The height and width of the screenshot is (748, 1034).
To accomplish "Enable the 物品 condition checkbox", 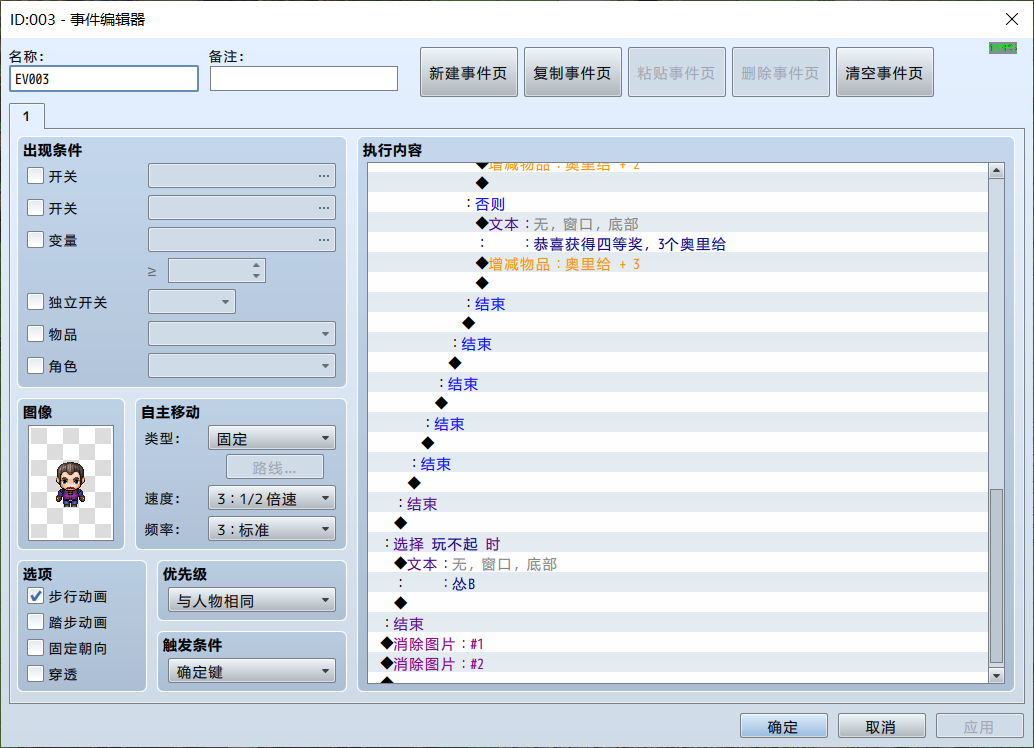I will pyautogui.click(x=36, y=334).
